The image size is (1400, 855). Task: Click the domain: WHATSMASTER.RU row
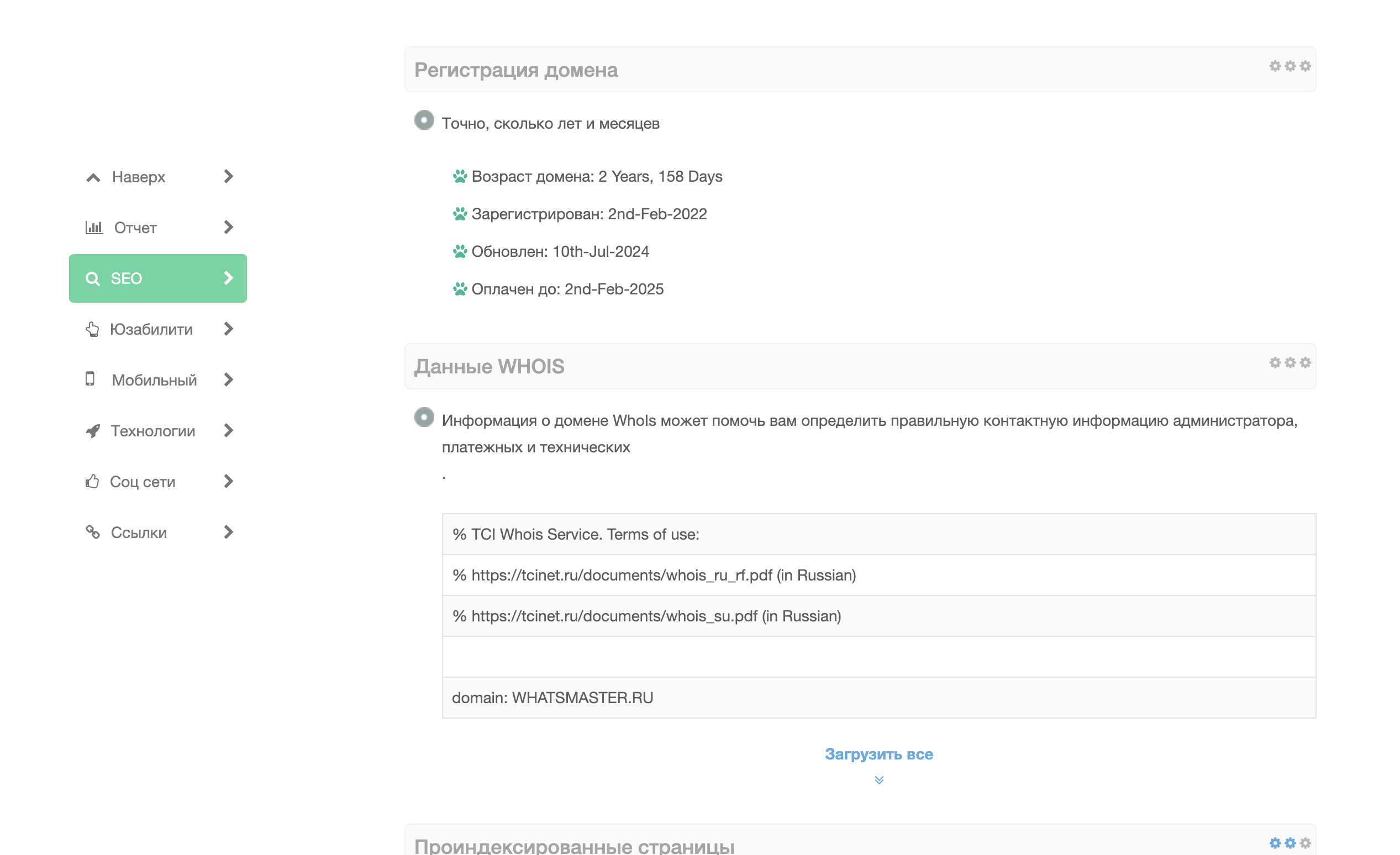[878, 698]
